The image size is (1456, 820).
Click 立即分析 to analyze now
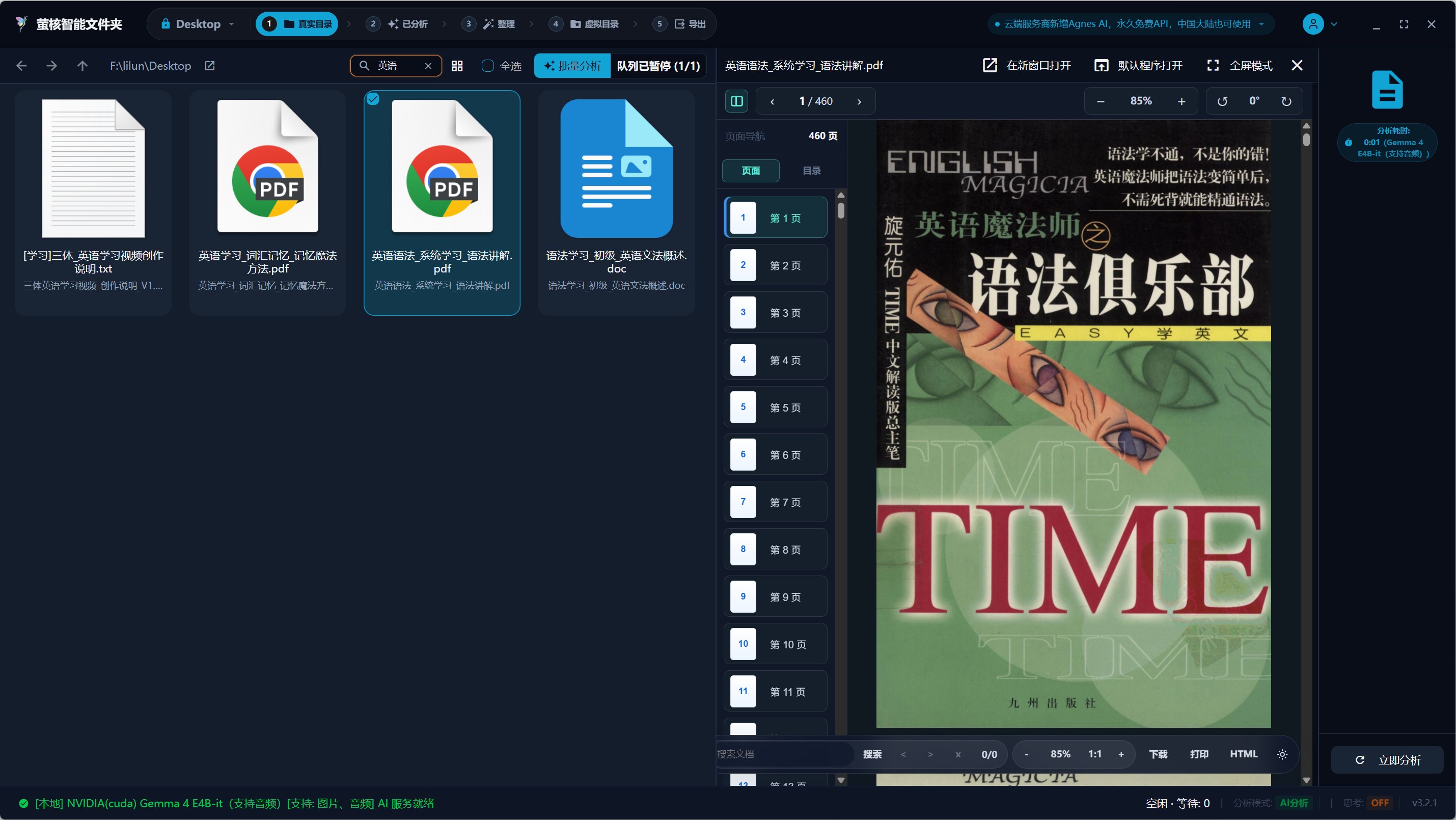click(1388, 760)
